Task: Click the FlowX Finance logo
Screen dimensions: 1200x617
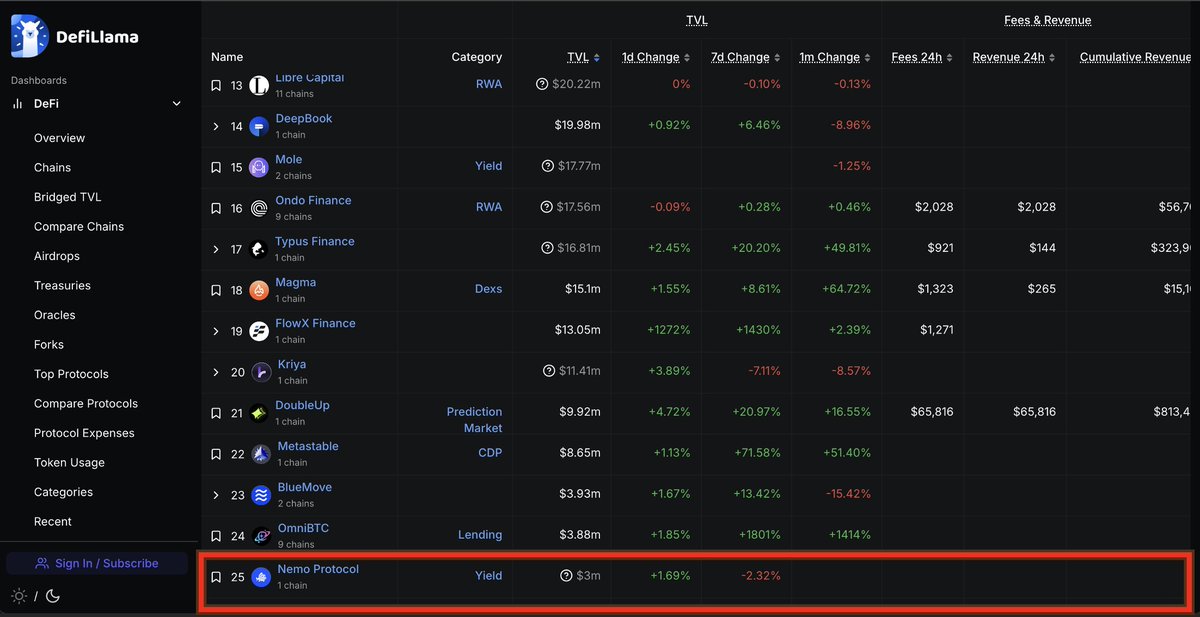Action: tap(259, 331)
